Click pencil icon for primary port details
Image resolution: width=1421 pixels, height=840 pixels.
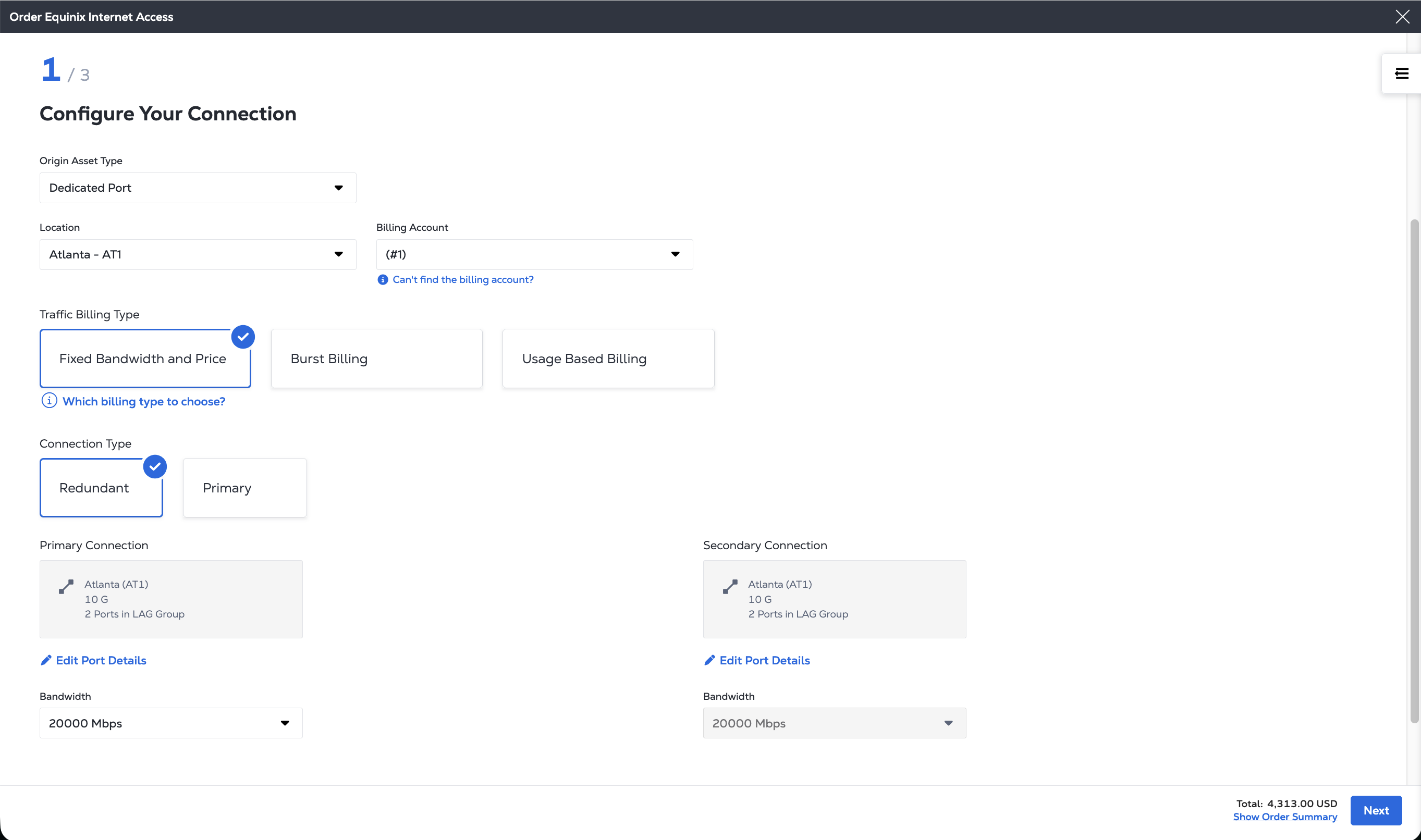(46, 660)
